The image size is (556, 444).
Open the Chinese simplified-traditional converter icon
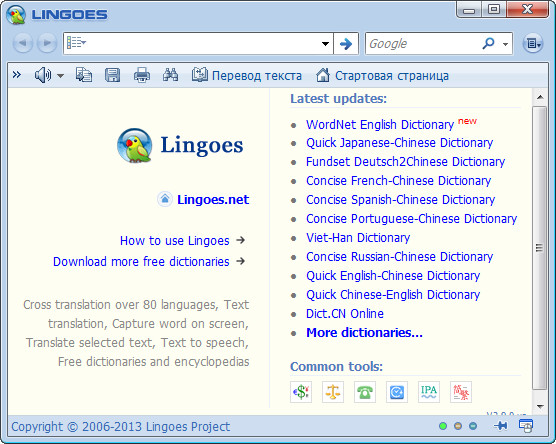point(461,392)
